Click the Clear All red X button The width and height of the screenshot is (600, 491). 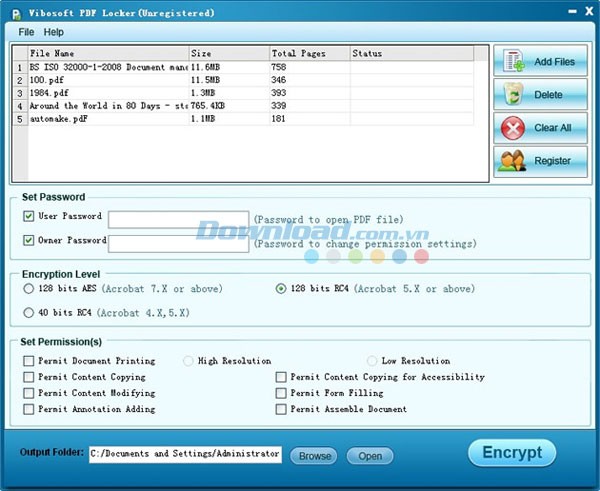[540, 127]
